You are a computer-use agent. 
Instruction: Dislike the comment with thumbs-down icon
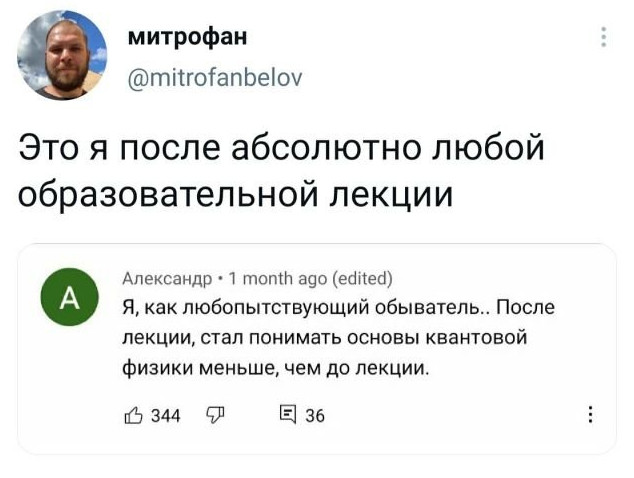click(212, 415)
